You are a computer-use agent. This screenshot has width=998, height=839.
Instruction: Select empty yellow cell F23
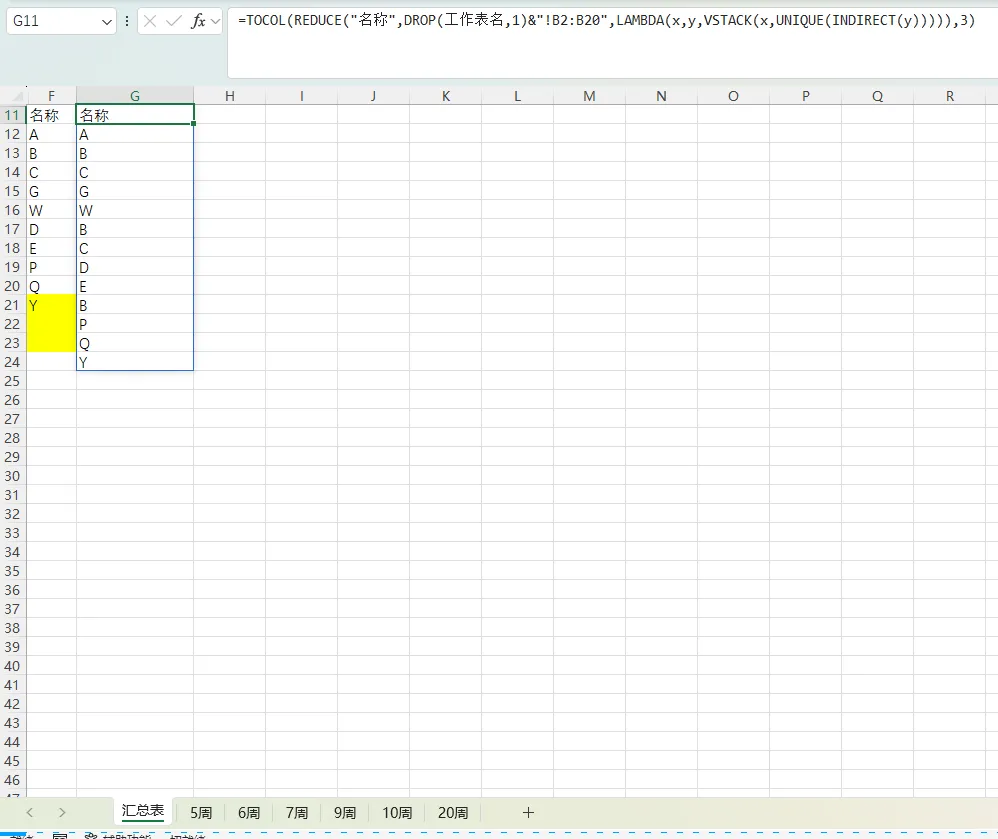(x=51, y=343)
